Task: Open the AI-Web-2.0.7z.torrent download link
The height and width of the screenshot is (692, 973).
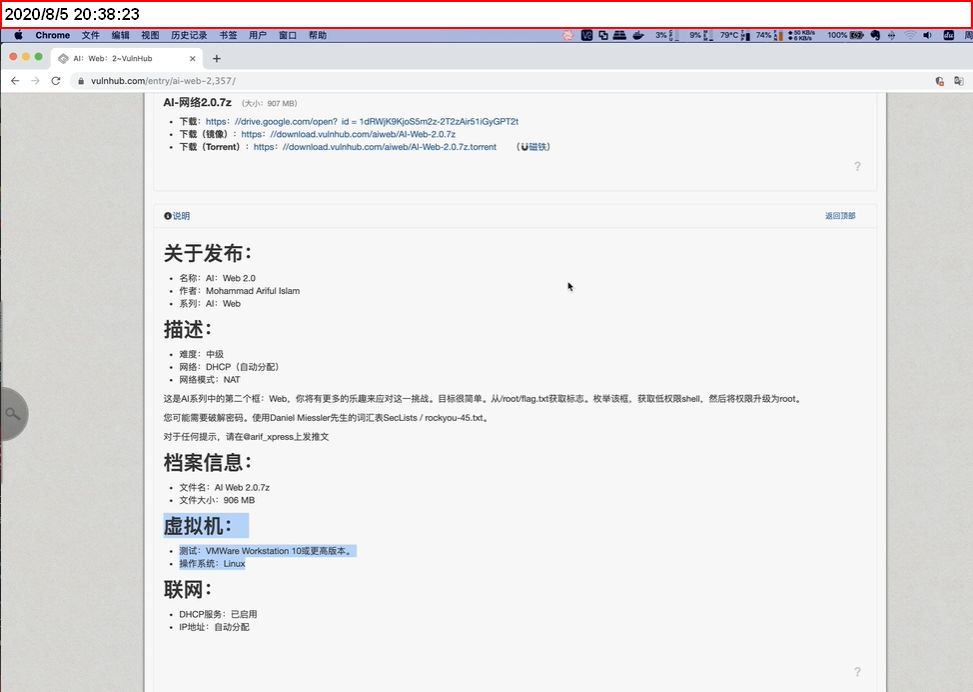Action: [x=375, y=147]
